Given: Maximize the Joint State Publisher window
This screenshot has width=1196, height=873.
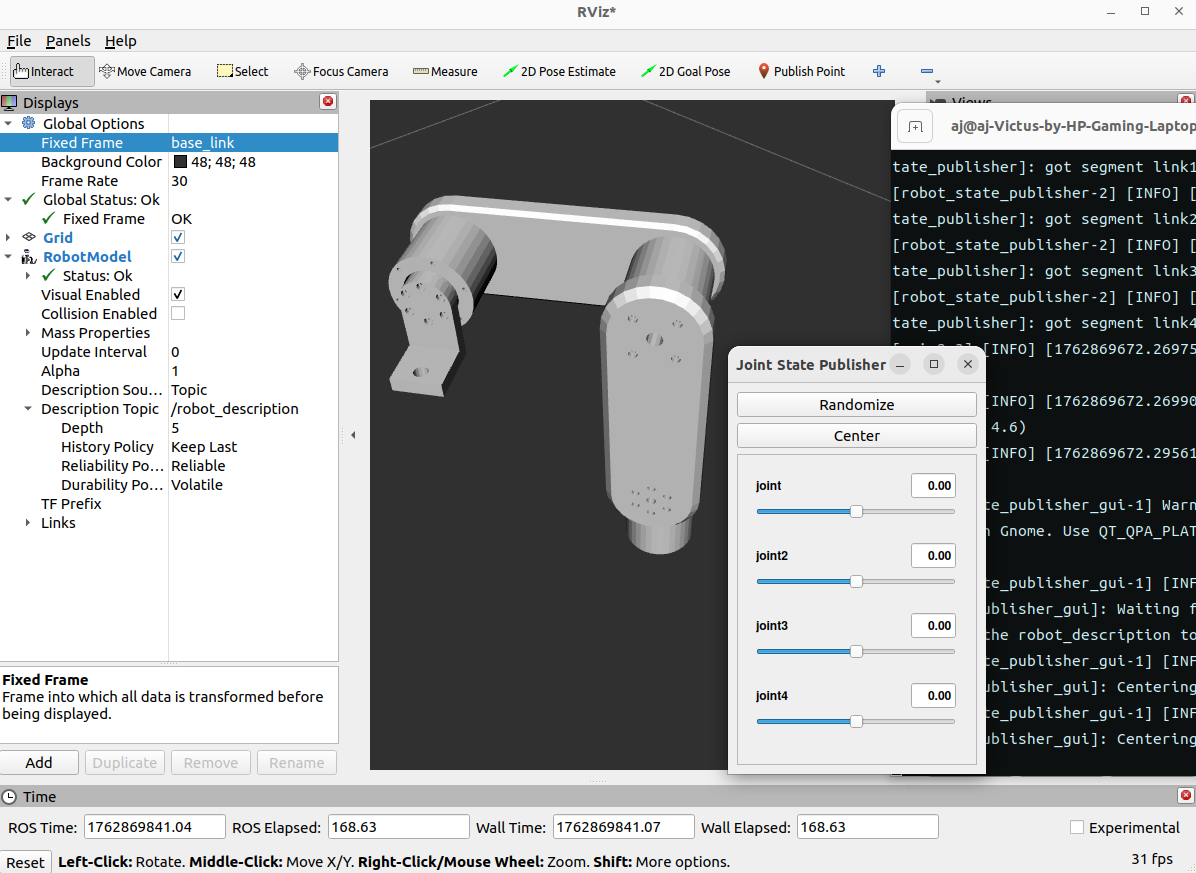Looking at the screenshot, I should (934, 364).
